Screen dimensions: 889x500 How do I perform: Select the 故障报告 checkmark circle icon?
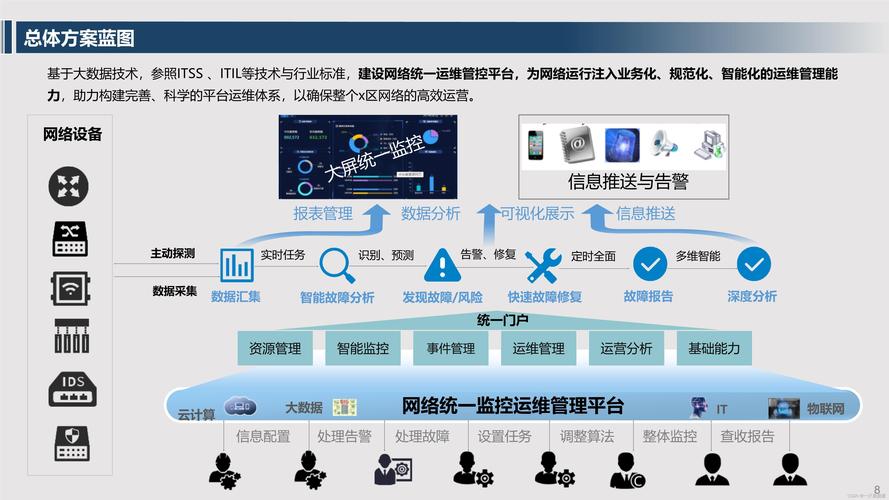click(650, 264)
